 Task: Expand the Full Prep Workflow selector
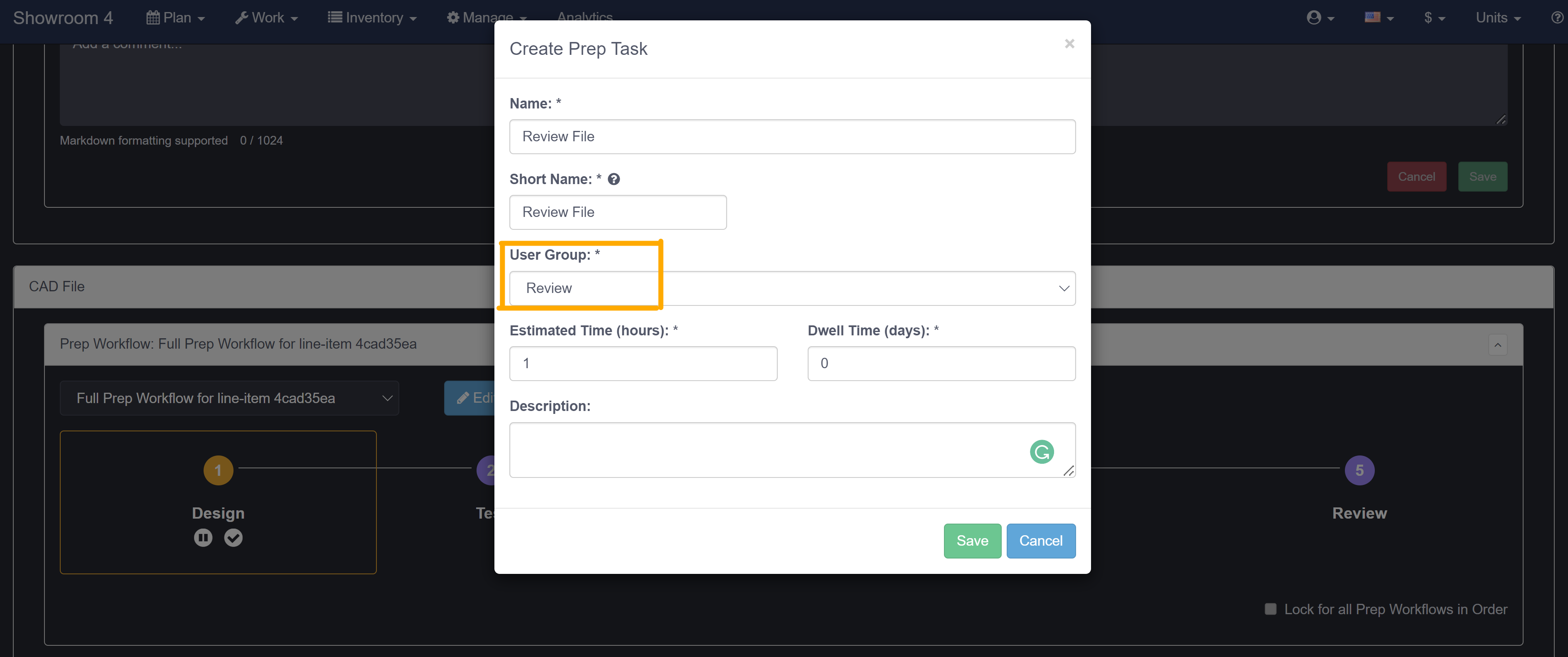pyautogui.click(x=229, y=398)
